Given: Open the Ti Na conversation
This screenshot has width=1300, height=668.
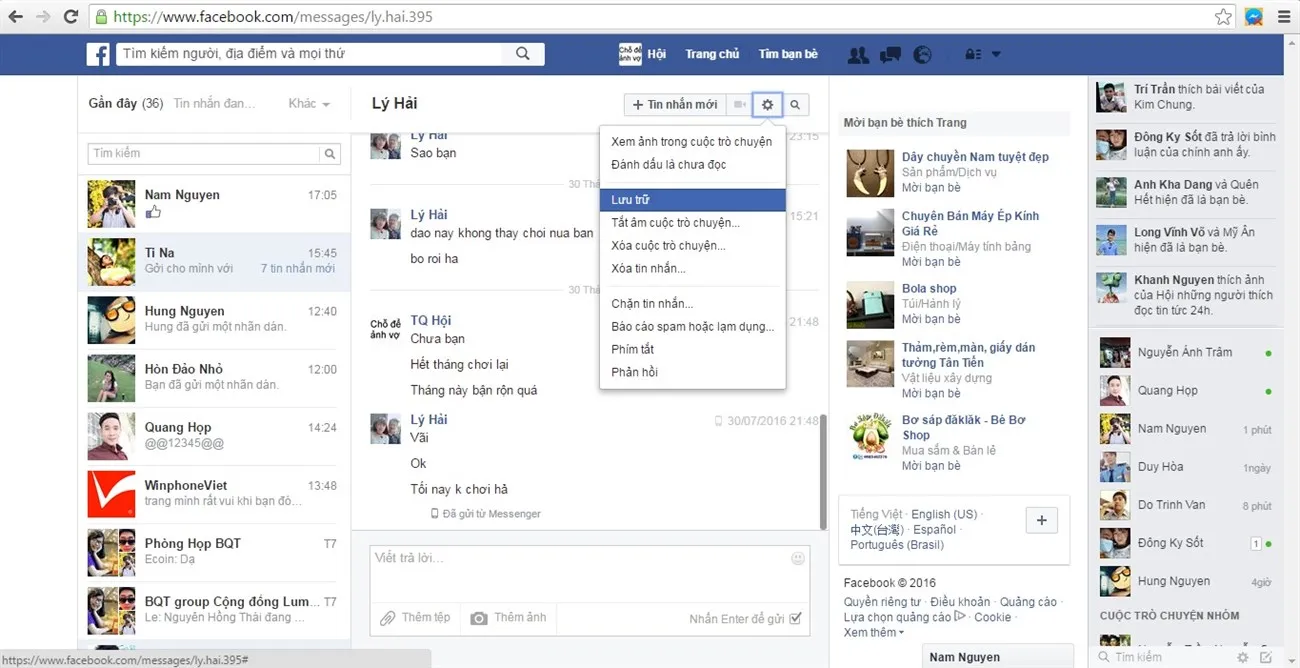Looking at the screenshot, I should 214,261.
